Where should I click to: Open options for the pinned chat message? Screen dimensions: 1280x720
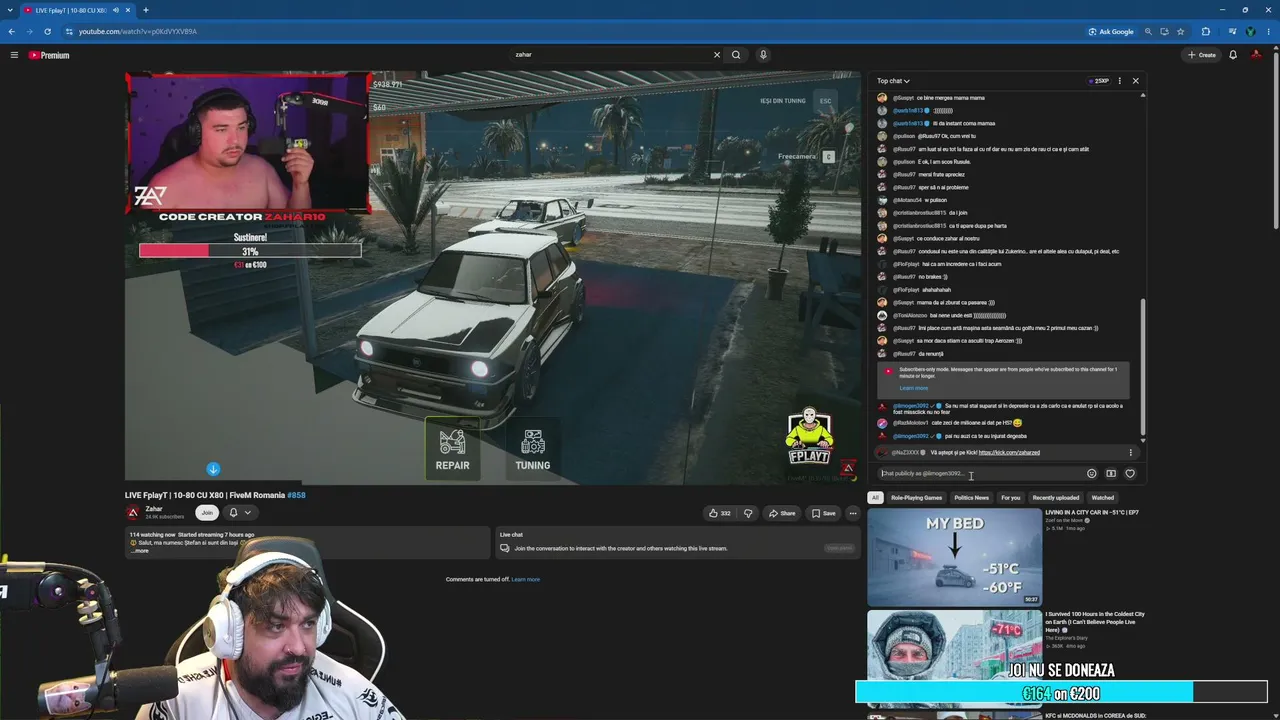pos(1131,453)
